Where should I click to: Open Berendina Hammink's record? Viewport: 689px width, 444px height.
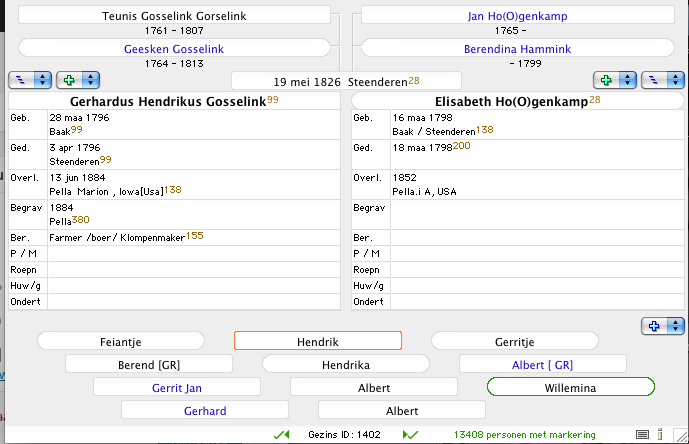coord(516,49)
